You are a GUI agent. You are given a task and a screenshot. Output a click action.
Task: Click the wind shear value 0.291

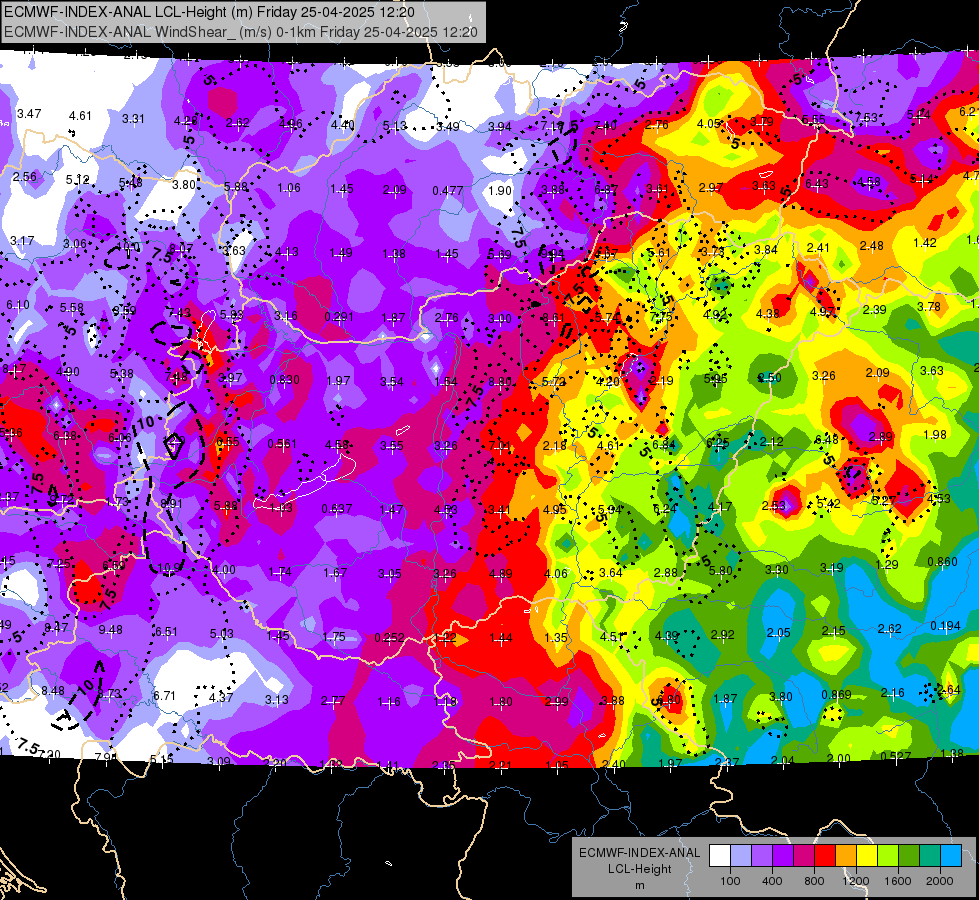click(339, 317)
